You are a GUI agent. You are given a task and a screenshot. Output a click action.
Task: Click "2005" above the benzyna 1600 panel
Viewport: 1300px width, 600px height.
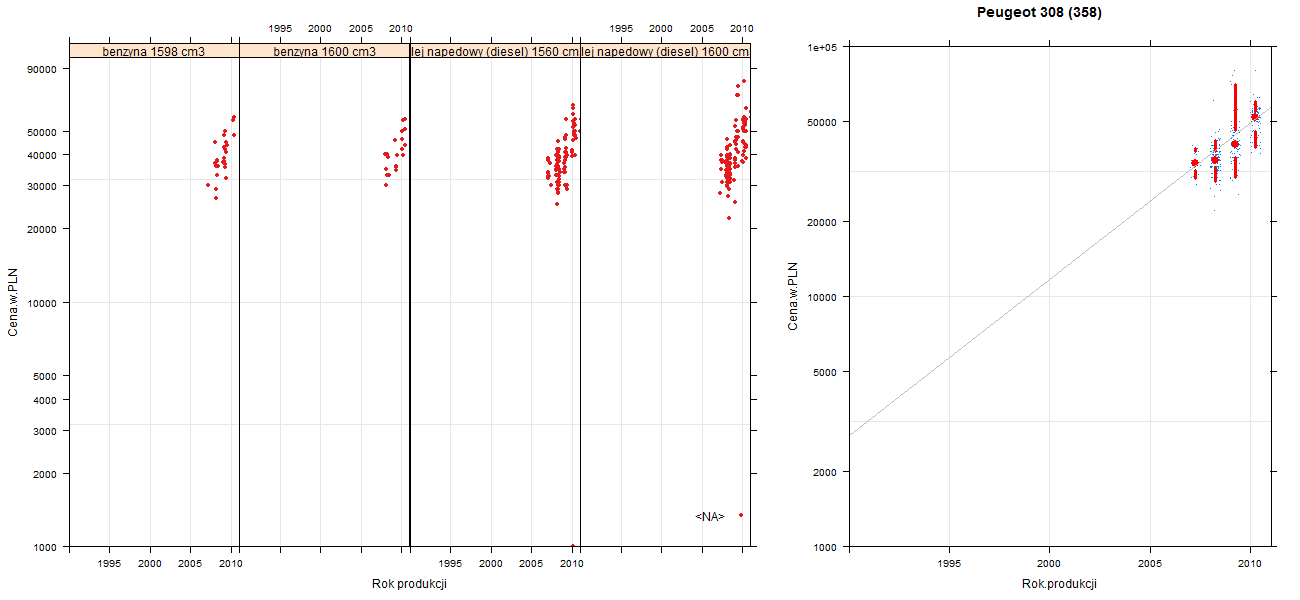361,28
